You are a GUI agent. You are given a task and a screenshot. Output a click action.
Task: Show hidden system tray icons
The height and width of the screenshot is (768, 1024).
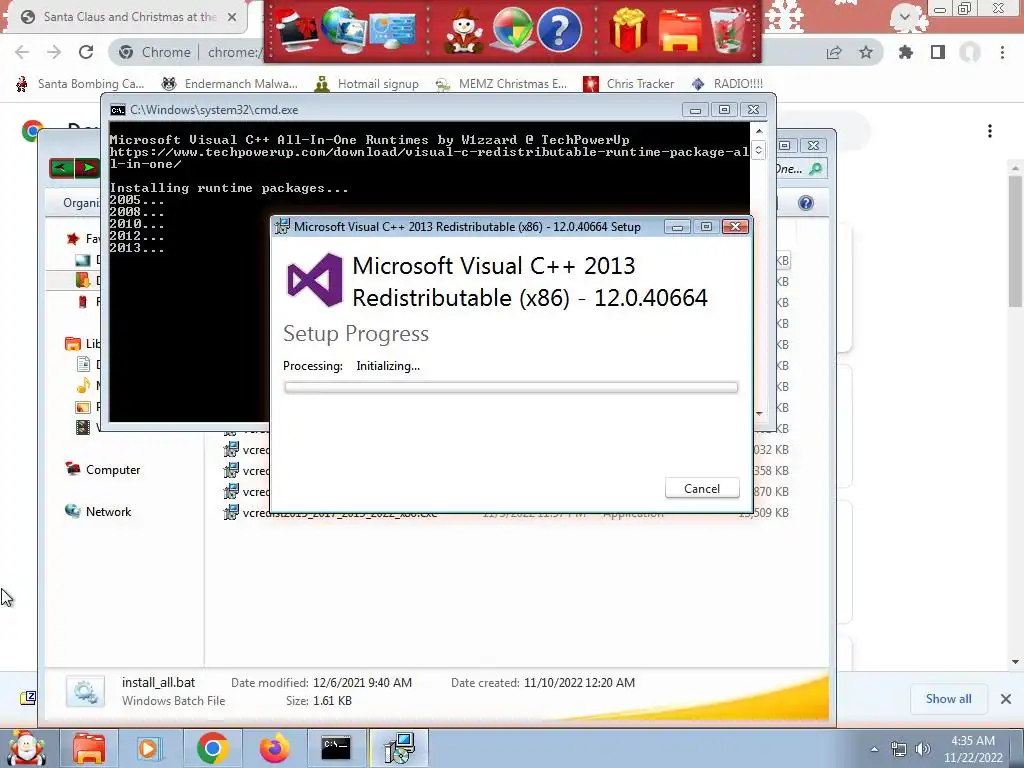874,749
